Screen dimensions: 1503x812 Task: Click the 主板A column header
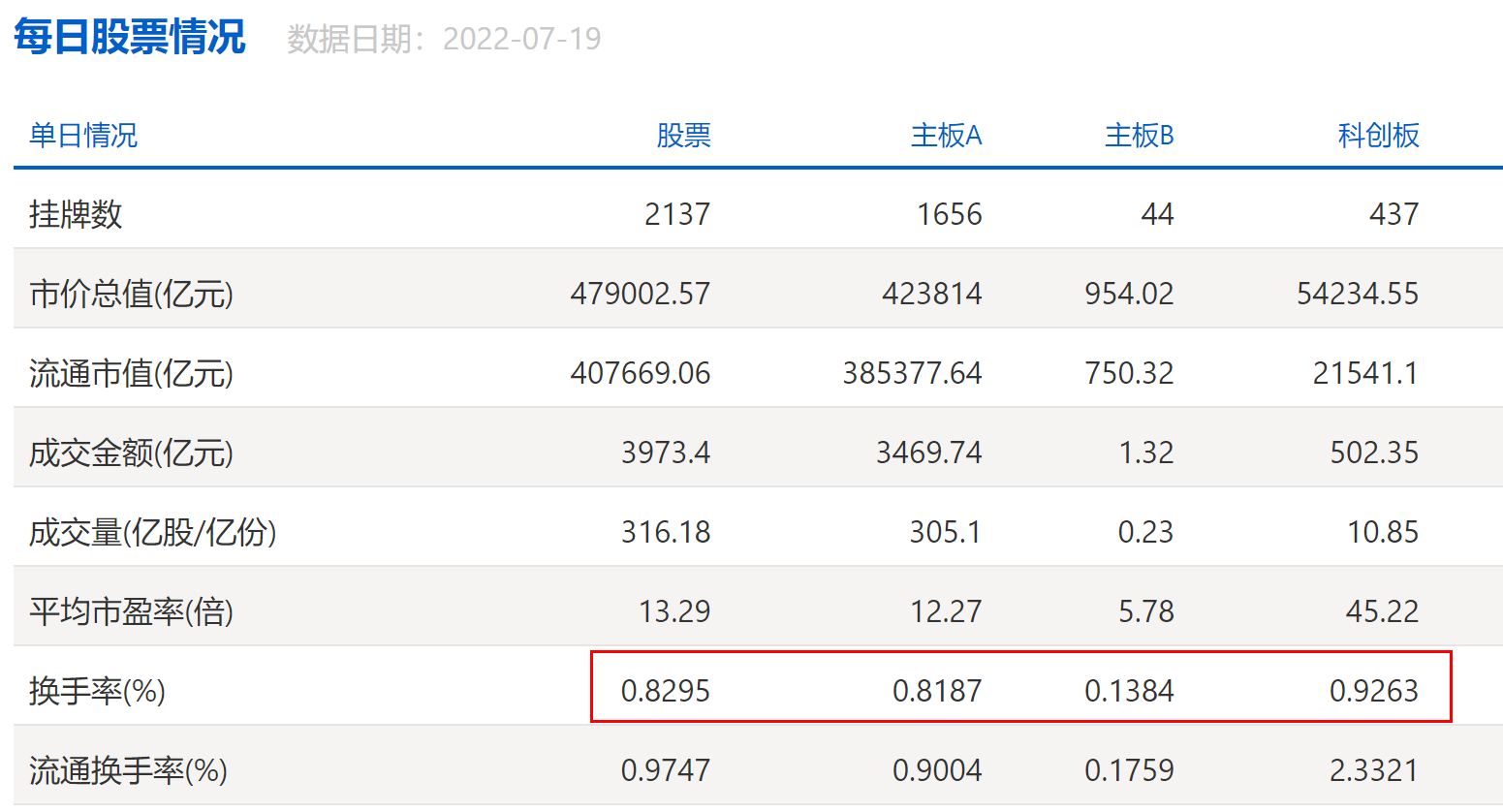[x=946, y=135]
